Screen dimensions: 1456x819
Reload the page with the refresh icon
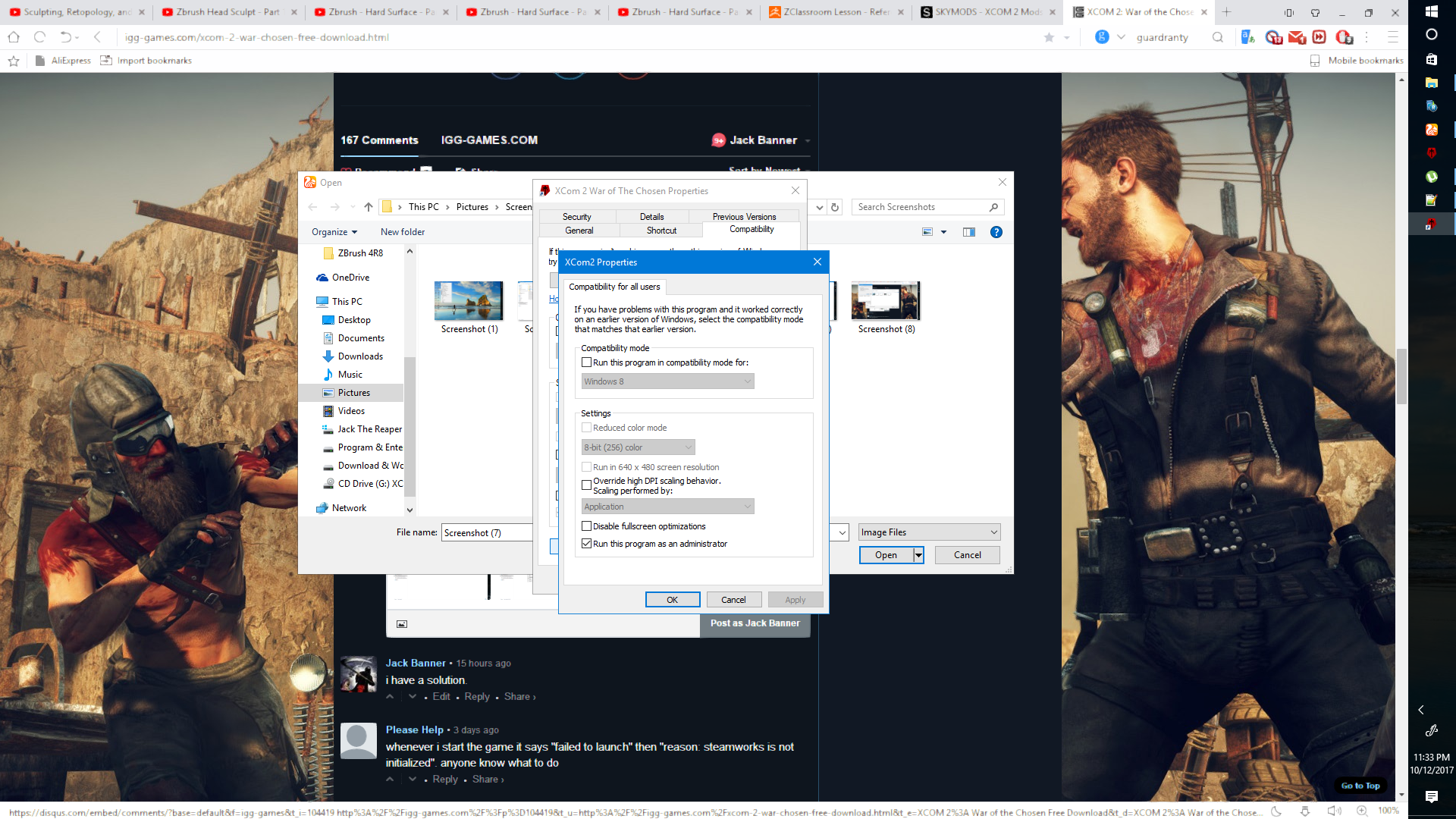pyautogui.click(x=40, y=37)
